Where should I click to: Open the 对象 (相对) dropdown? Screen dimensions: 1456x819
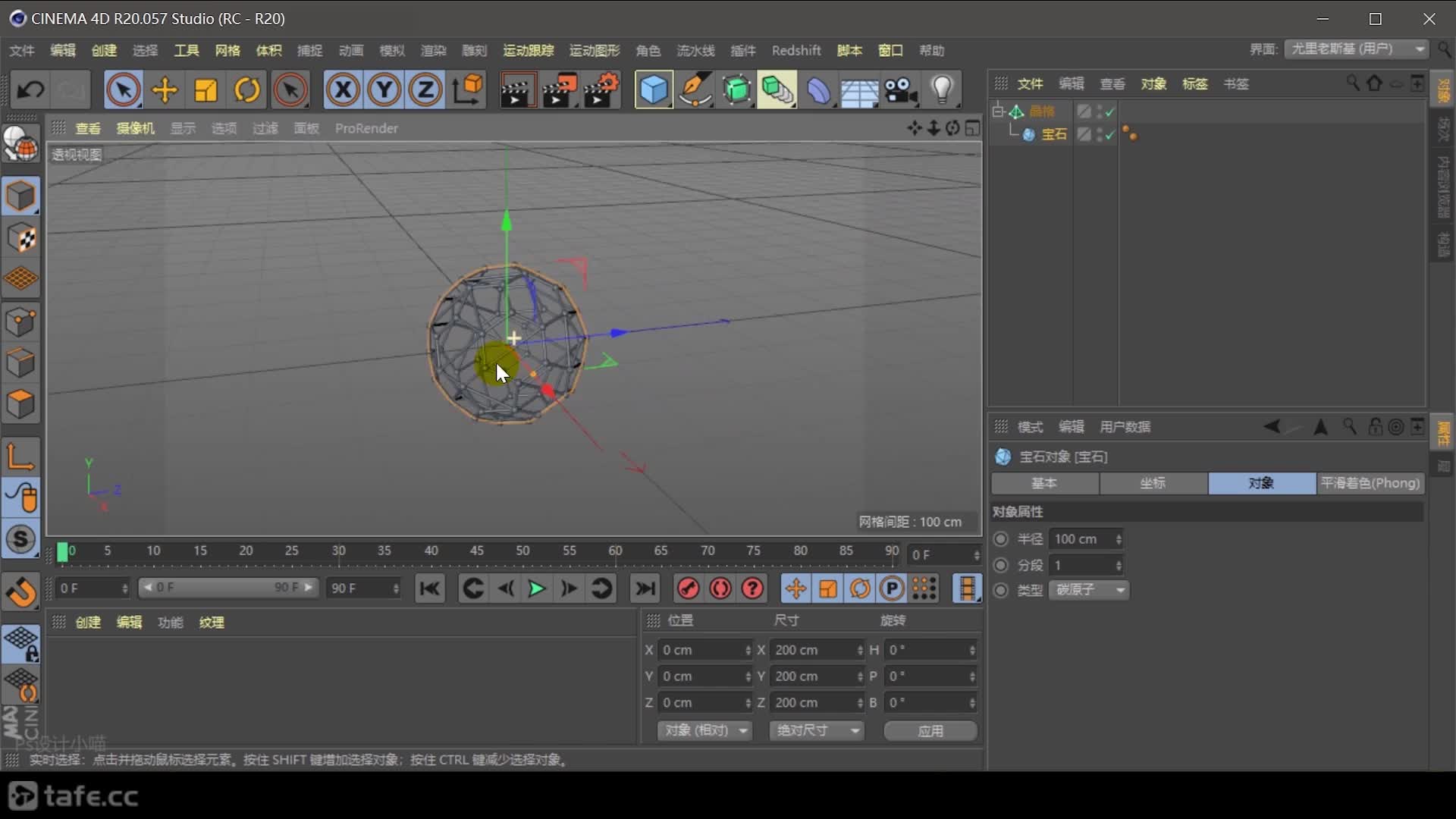tap(705, 730)
